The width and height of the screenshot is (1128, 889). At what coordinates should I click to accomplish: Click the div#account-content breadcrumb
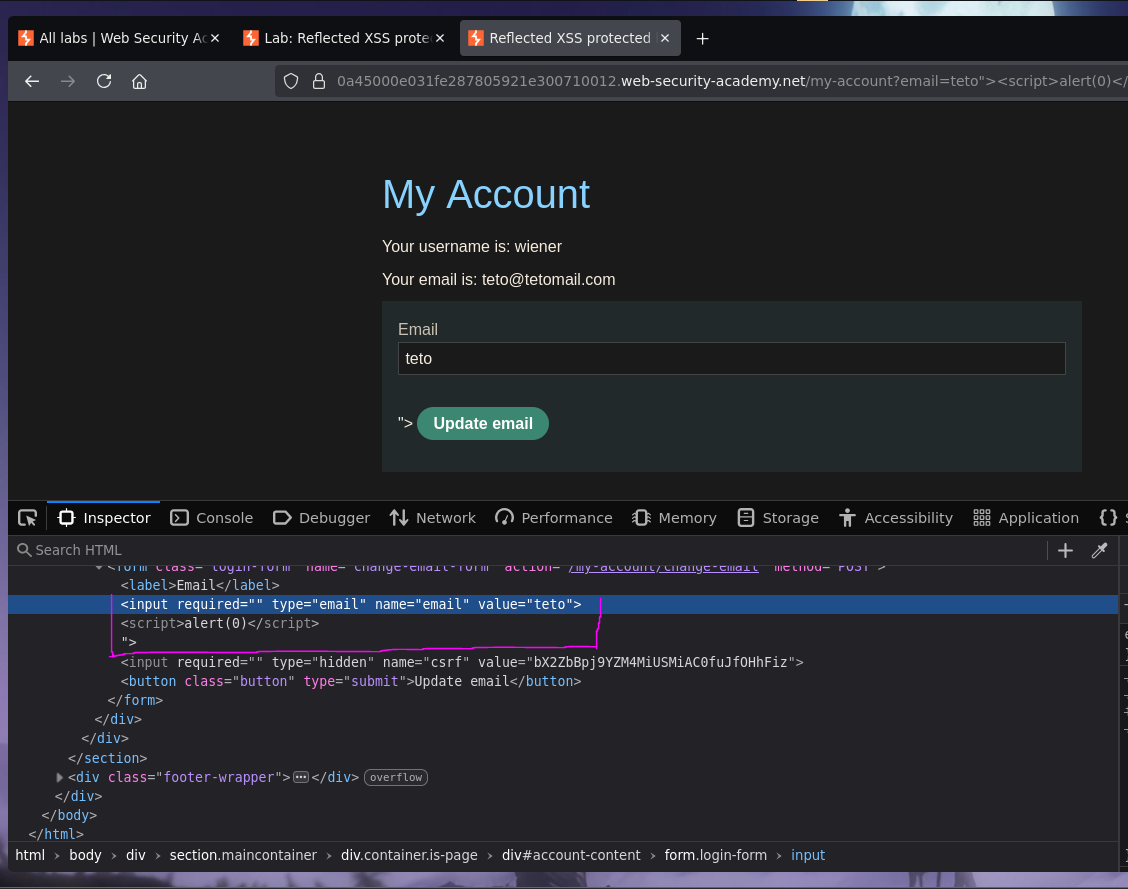point(571,855)
